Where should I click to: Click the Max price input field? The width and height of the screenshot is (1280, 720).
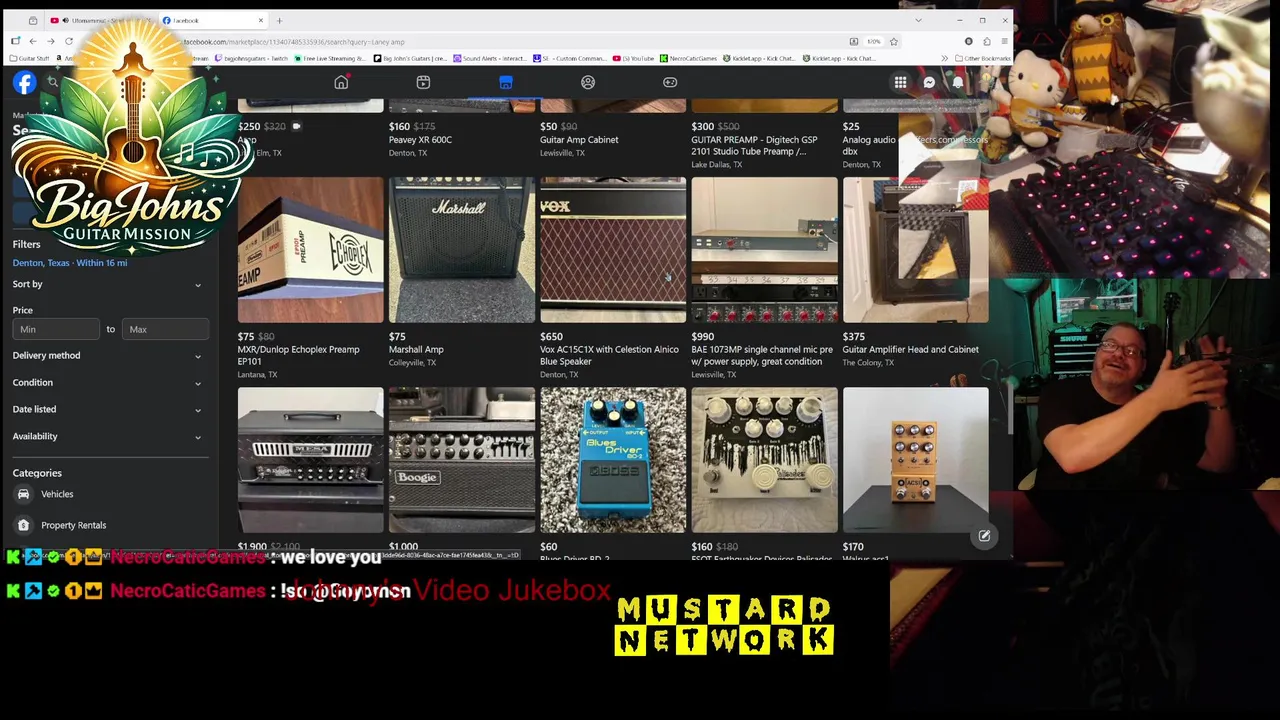[165, 329]
